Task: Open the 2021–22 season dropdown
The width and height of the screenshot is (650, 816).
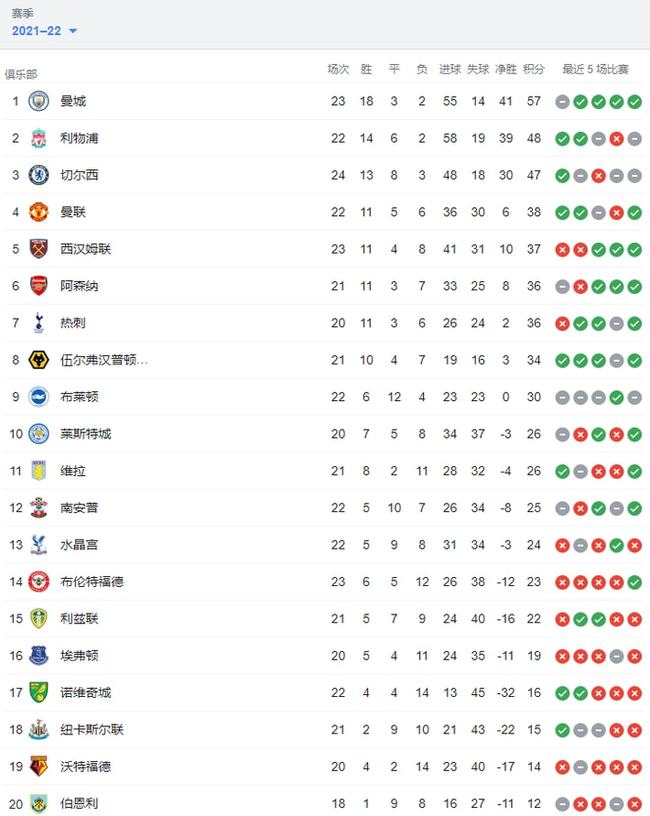Action: pyautogui.click(x=44, y=31)
